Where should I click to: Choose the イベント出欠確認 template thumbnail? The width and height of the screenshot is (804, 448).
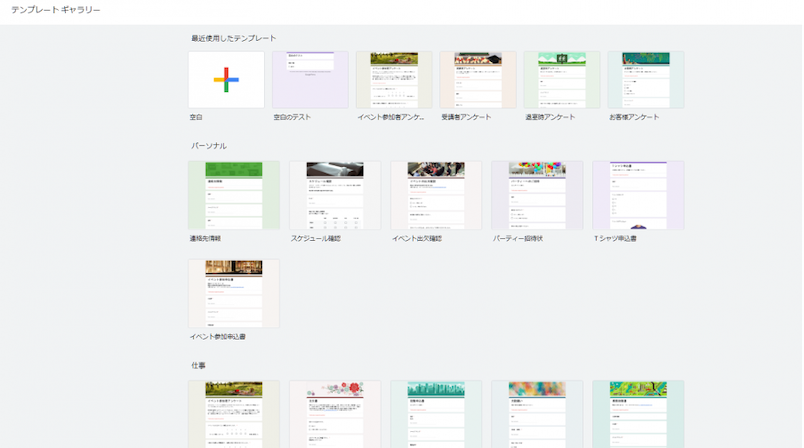point(436,195)
